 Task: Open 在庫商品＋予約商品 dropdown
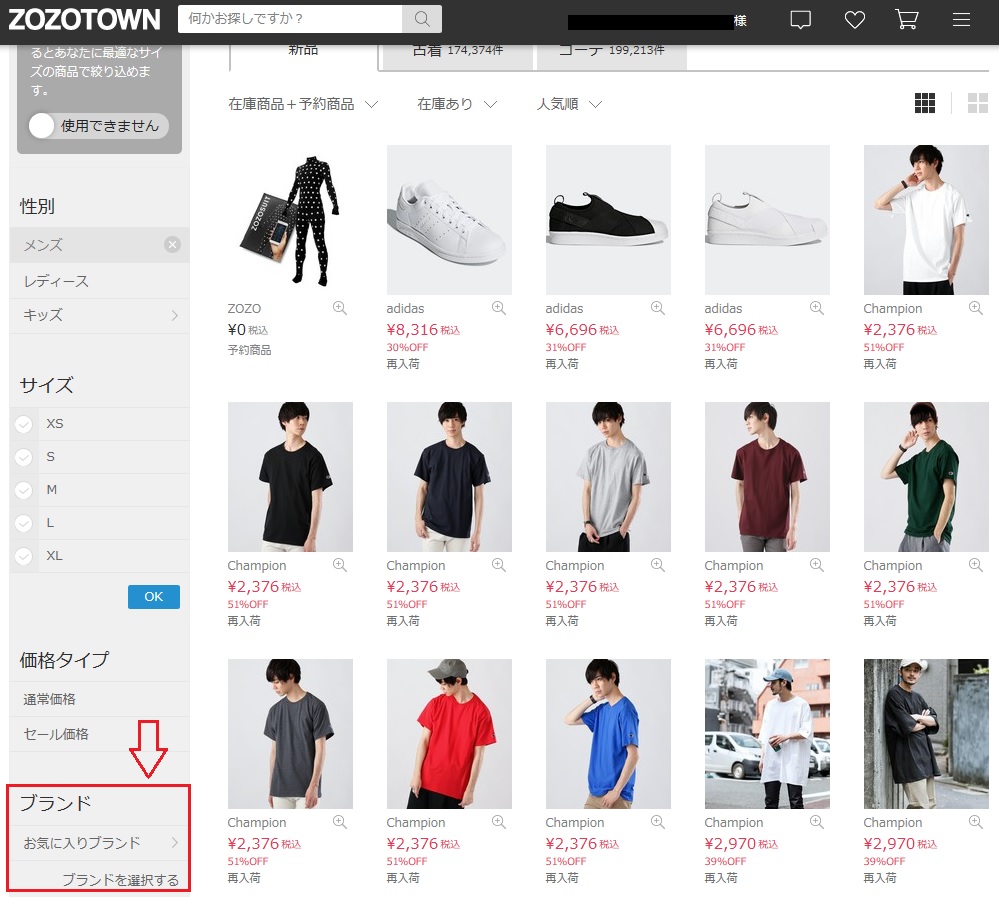(303, 104)
